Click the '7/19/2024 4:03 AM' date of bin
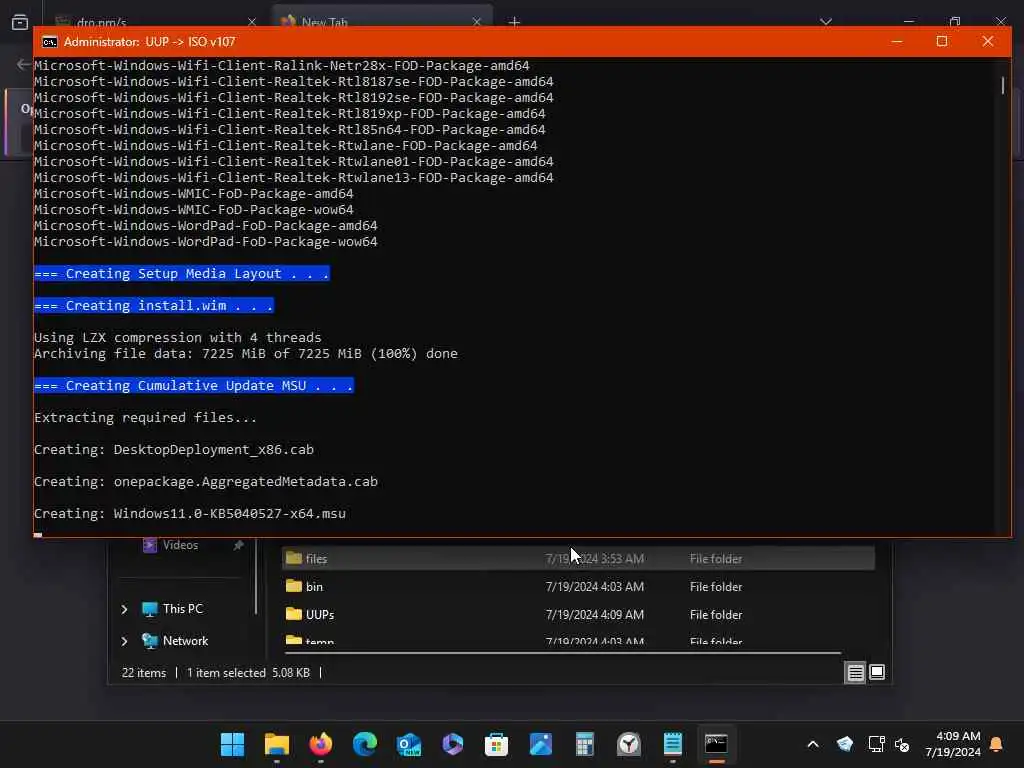Screen dimensions: 1024x768 (594, 586)
